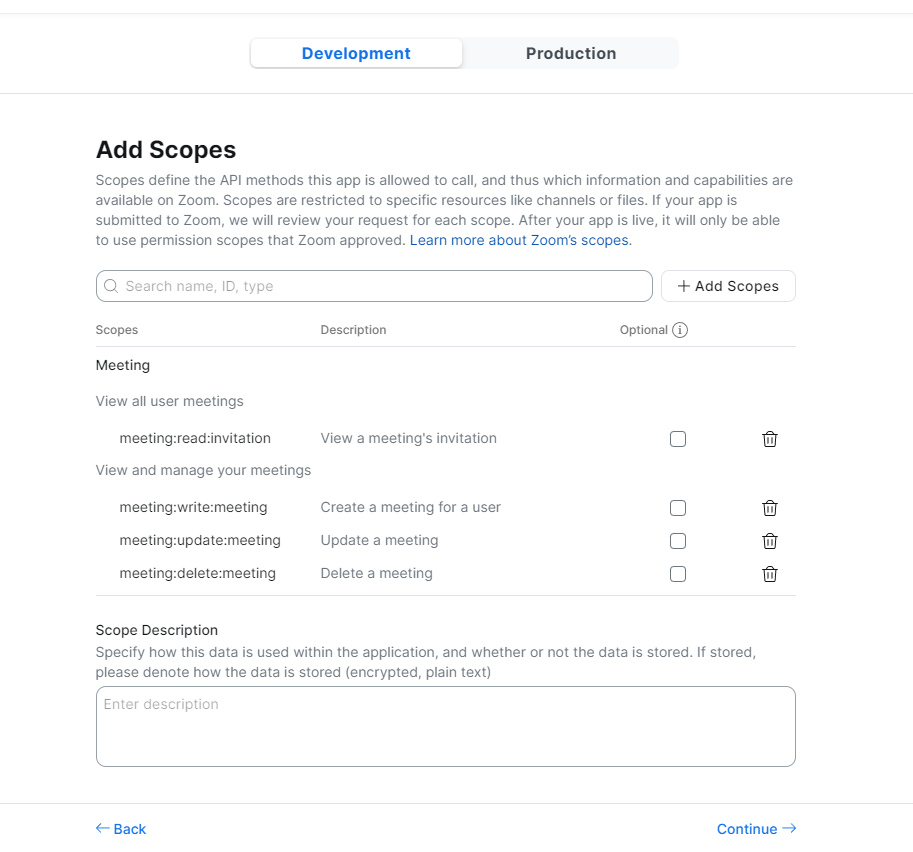
Task: Click trash icon for meeting:update:meeting
Action: click(770, 541)
